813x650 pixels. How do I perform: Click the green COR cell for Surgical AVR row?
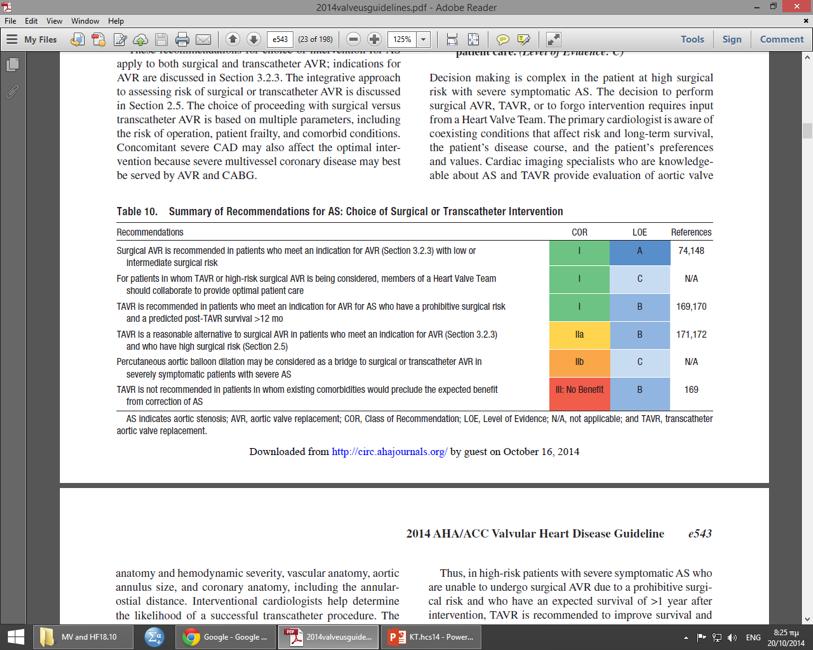tap(579, 251)
